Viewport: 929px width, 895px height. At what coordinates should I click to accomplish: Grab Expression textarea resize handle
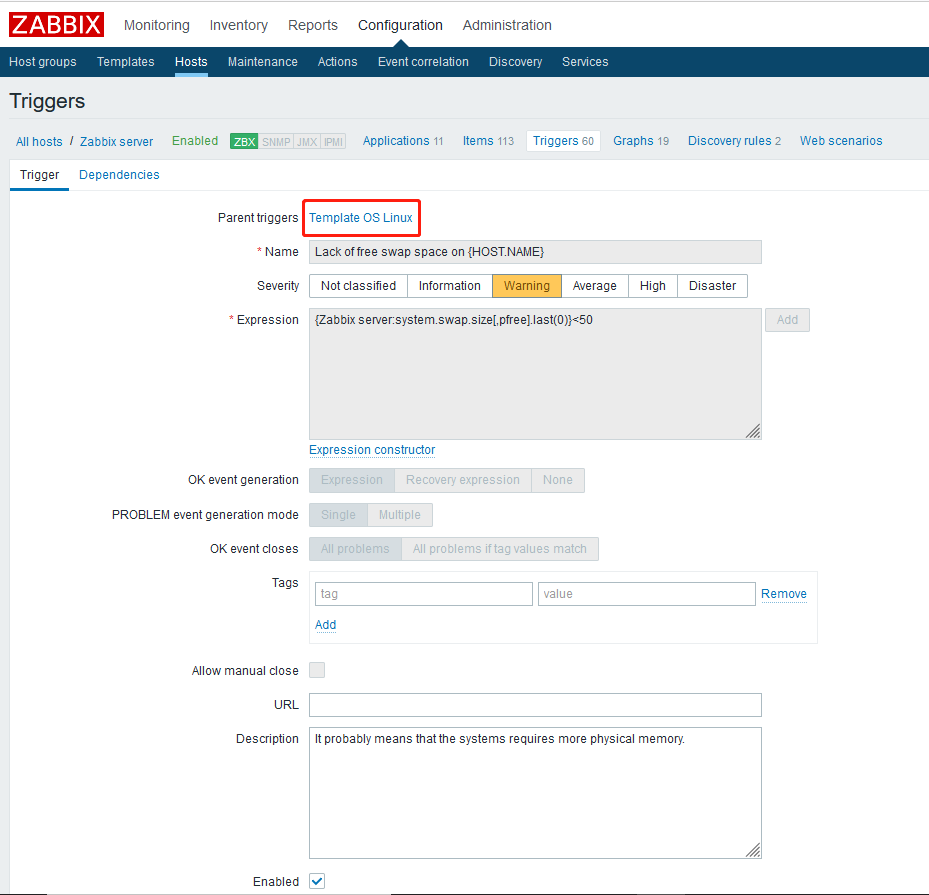click(x=753, y=431)
